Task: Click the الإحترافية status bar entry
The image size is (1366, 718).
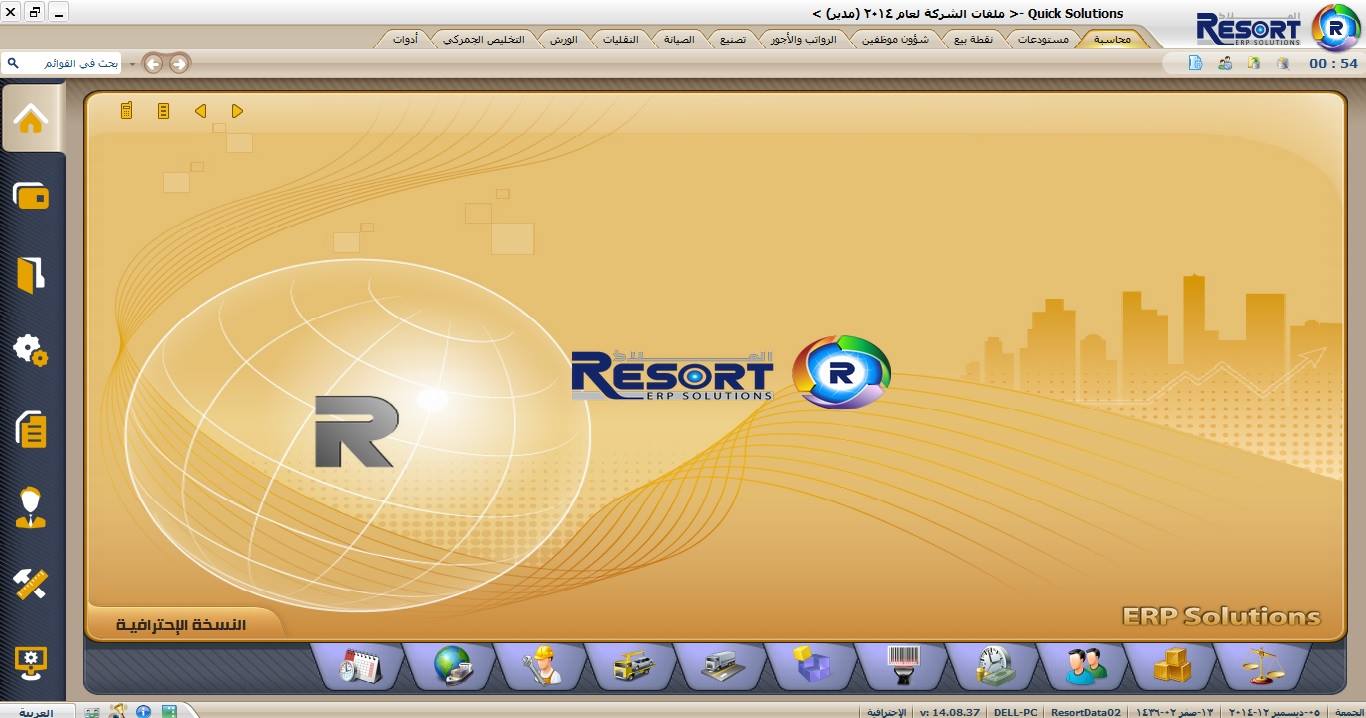Action: [886, 712]
